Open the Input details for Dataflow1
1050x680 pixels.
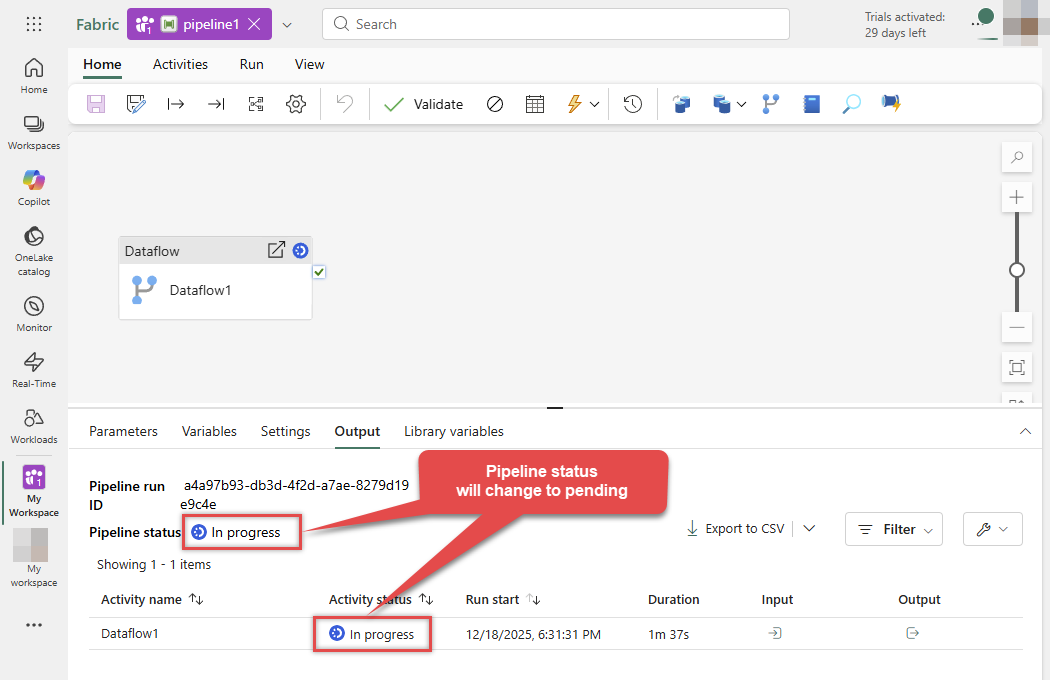(774, 633)
